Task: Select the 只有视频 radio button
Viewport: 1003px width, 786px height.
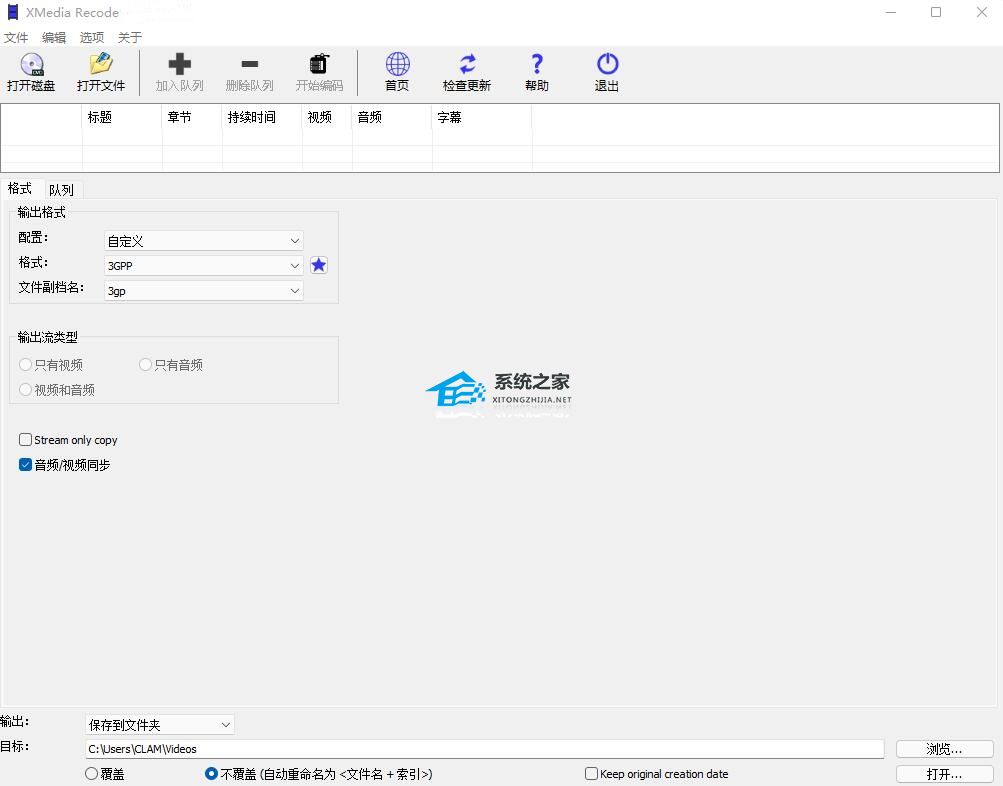Action: coord(26,365)
